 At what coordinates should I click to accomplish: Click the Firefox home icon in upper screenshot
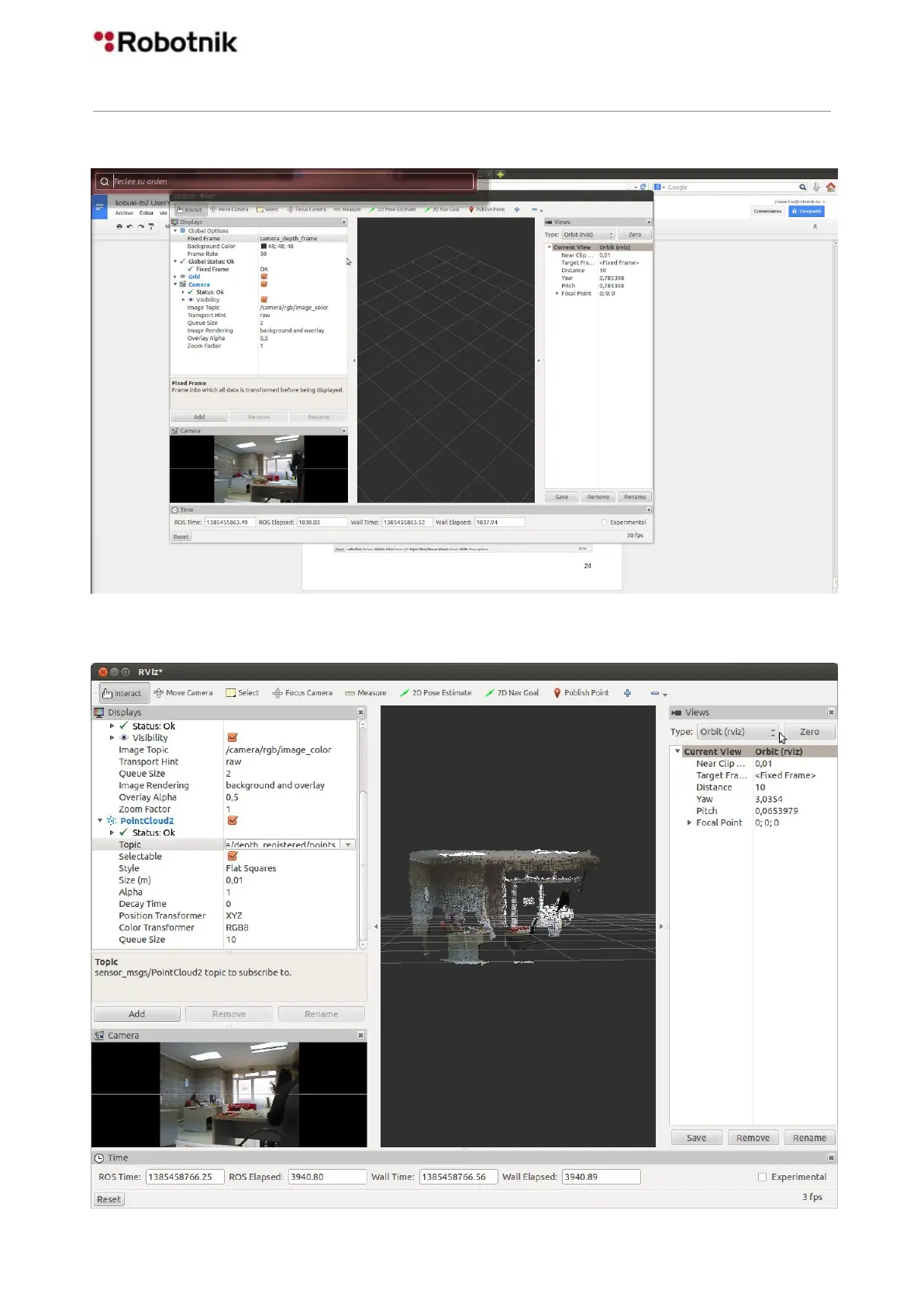[831, 187]
